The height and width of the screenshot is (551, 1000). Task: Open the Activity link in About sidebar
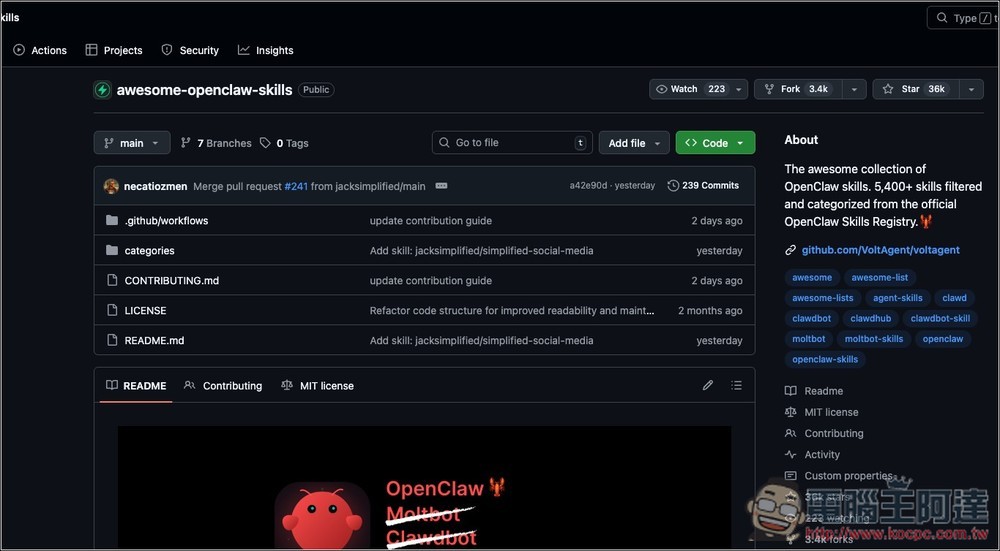coord(812,455)
